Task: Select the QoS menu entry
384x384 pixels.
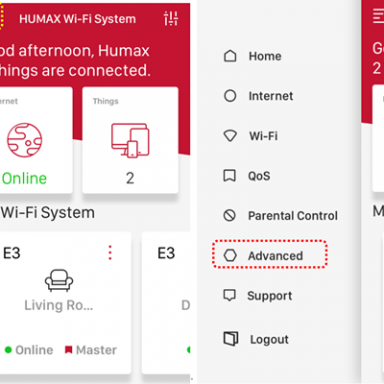Action: click(x=246, y=176)
